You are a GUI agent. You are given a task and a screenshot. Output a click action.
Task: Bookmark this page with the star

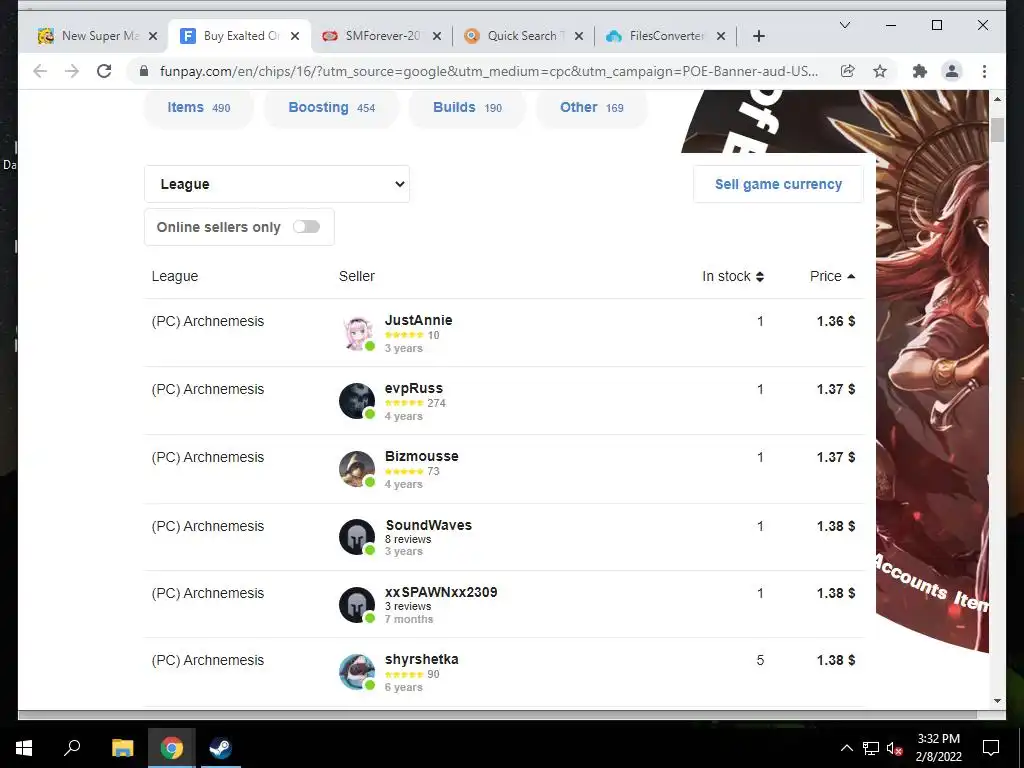click(x=880, y=71)
